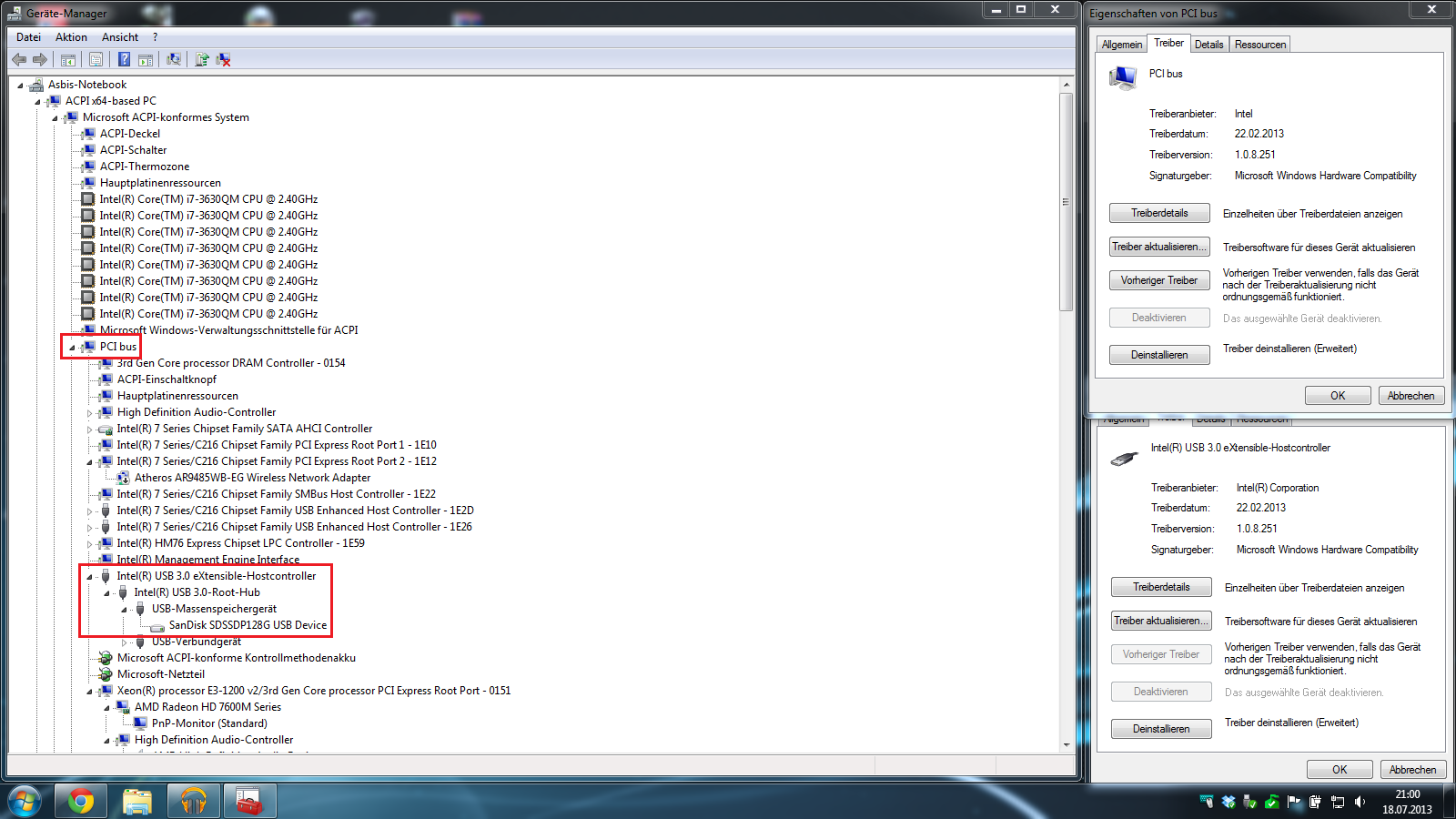Click the network connection tray icon
The width and height of the screenshot is (1456, 819).
click(x=1338, y=802)
